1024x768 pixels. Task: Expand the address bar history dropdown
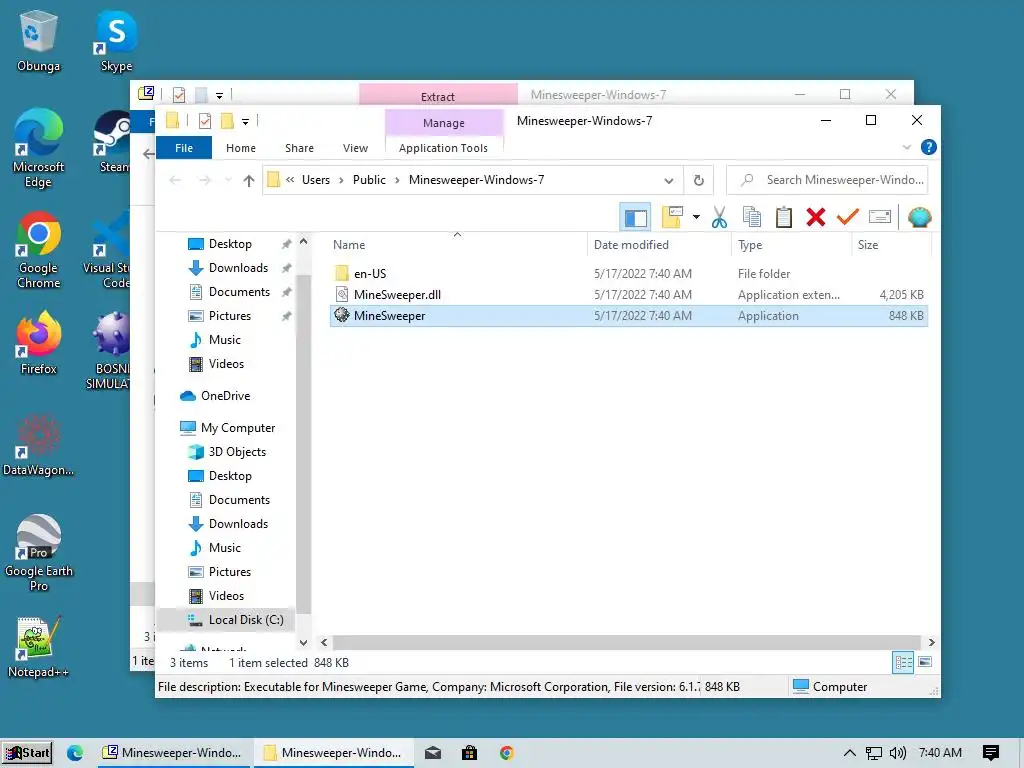click(x=668, y=180)
